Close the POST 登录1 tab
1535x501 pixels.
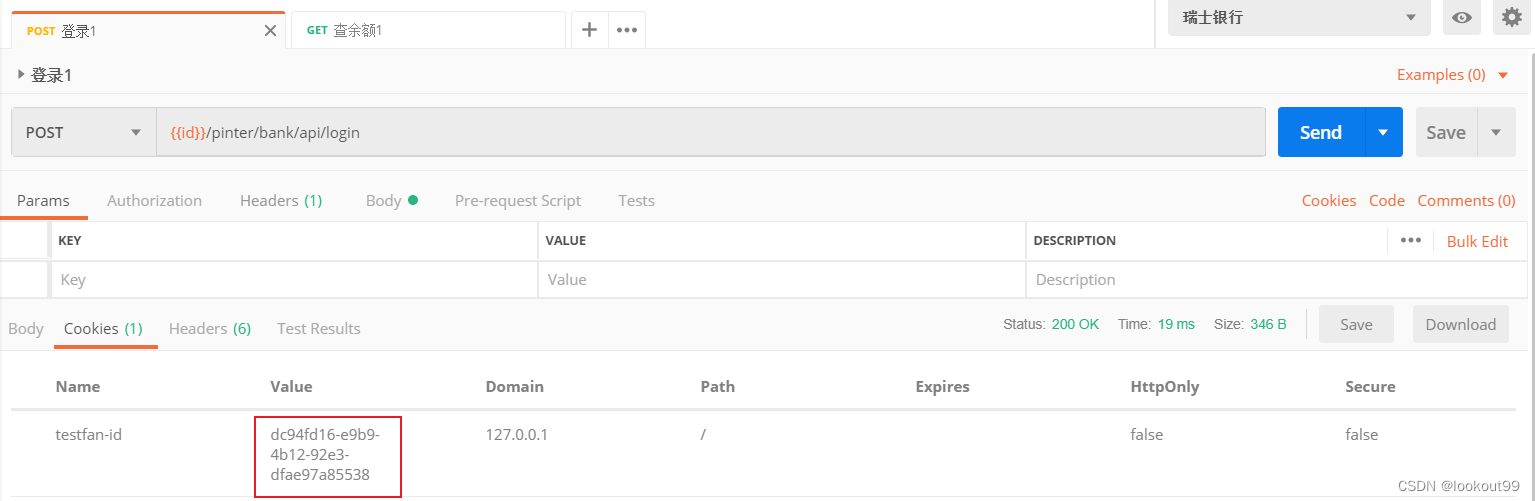coord(270,31)
